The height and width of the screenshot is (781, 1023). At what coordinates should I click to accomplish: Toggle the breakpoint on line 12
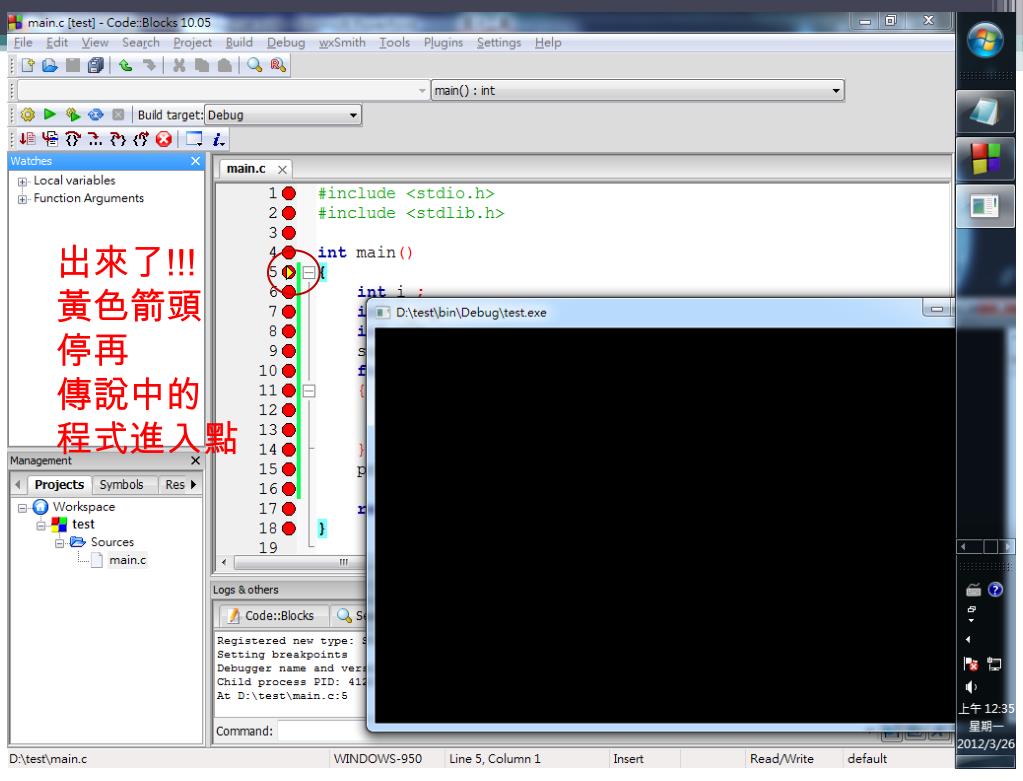[x=289, y=410]
